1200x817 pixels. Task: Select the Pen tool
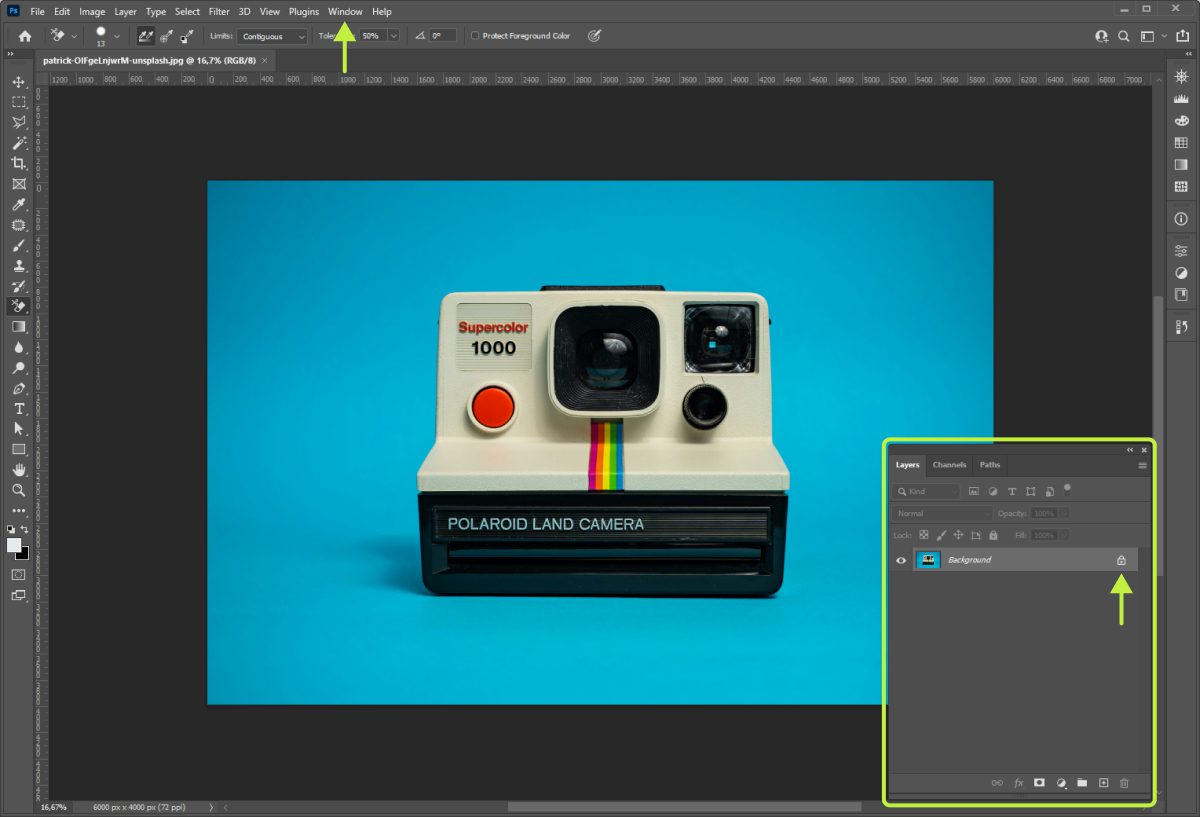click(18, 388)
